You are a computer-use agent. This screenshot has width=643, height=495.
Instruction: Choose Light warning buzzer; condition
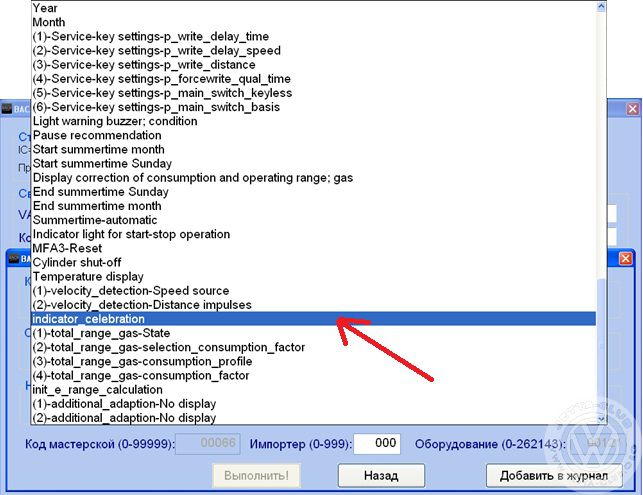click(x=115, y=121)
